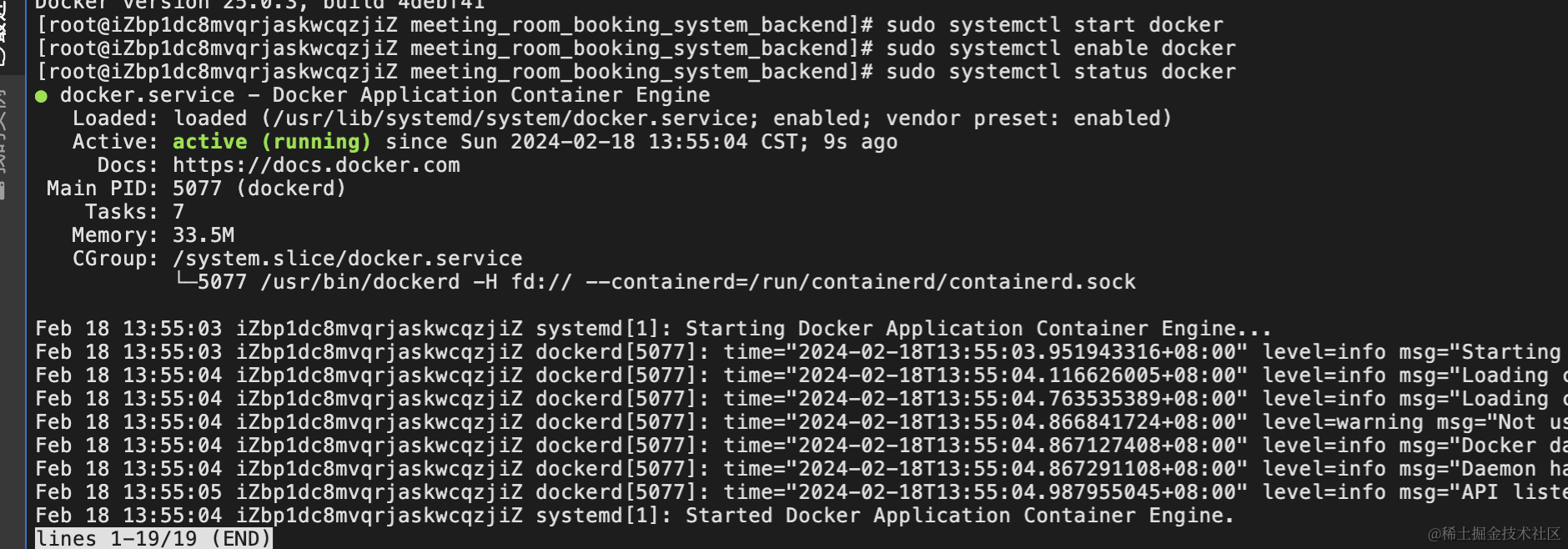
Task: Click the "sudo systemctl status docker" command
Action: [x=1060, y=72]
